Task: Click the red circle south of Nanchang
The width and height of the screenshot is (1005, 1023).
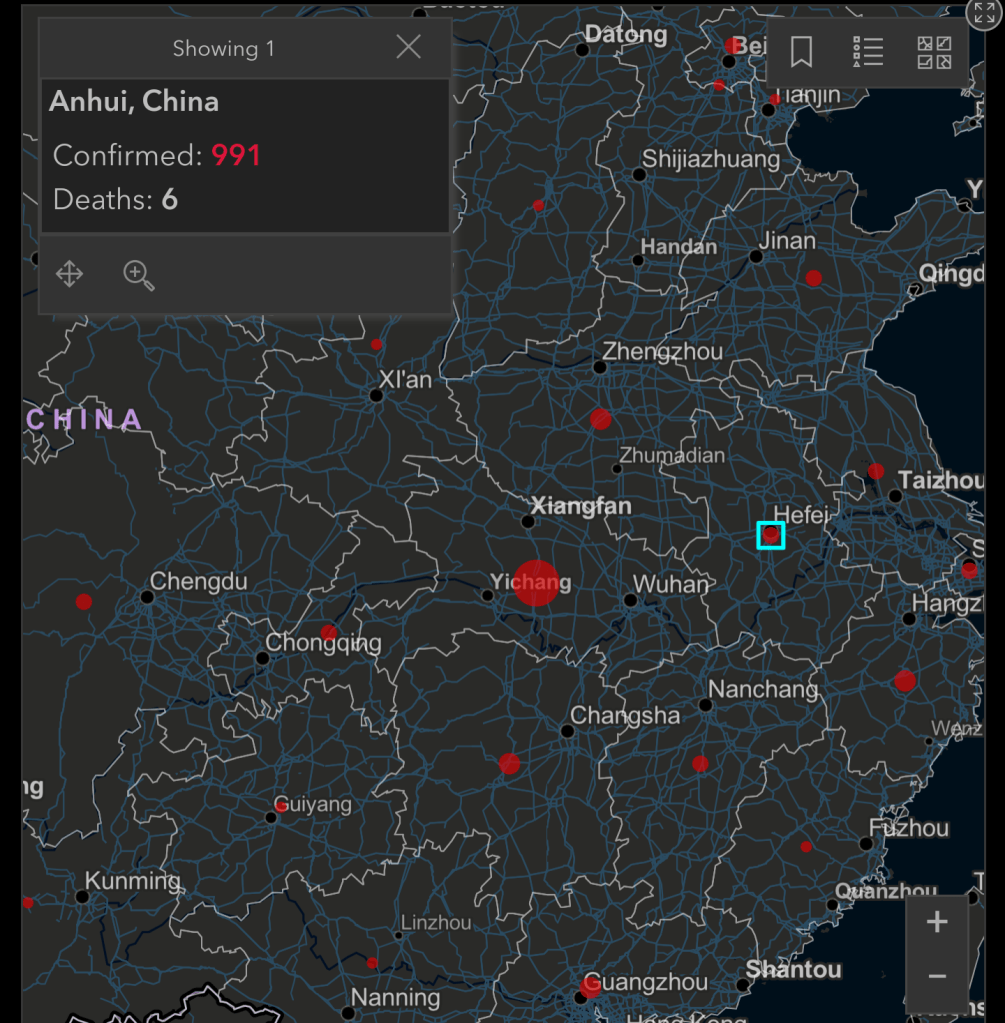Action: pos(700,764)
